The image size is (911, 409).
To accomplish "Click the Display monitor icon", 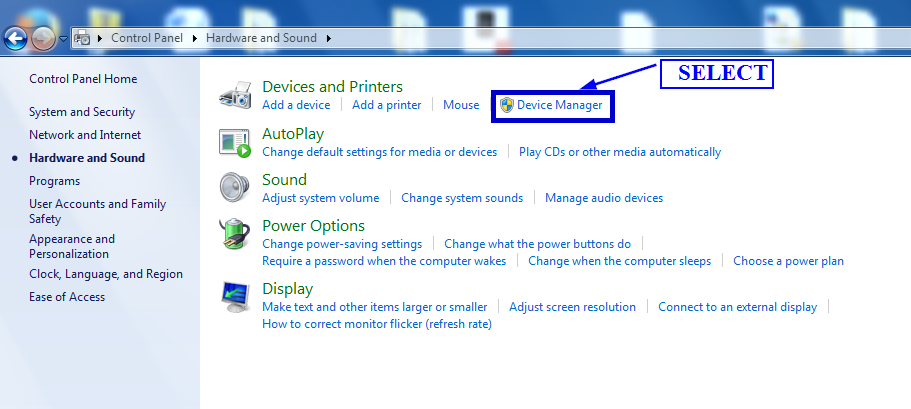I will click(x=234, y=297).
